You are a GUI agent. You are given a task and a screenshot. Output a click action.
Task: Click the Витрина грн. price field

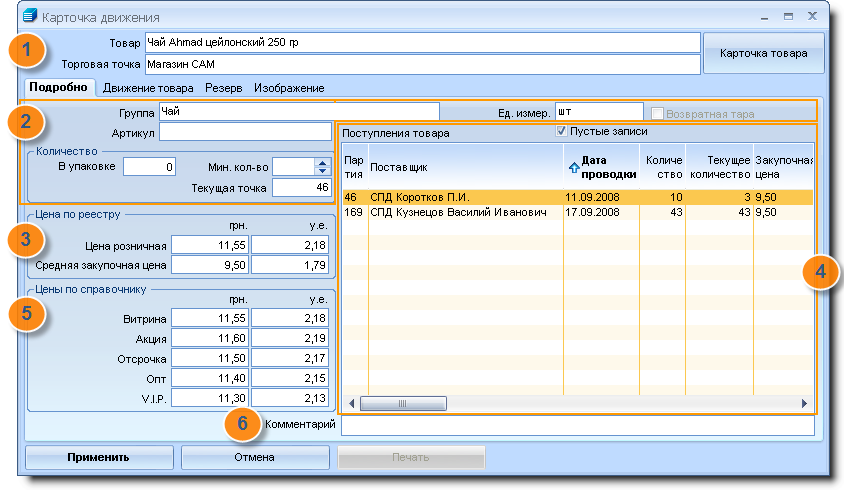point(210,318)
